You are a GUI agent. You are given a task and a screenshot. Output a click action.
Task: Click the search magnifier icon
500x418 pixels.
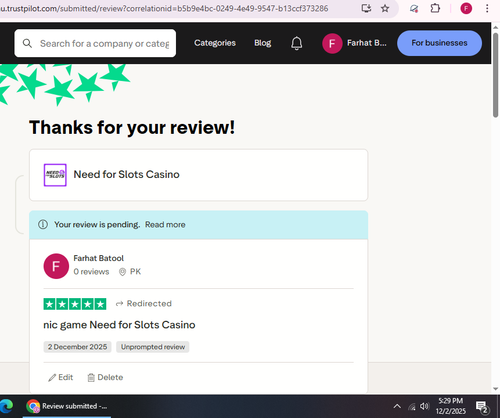27,43
